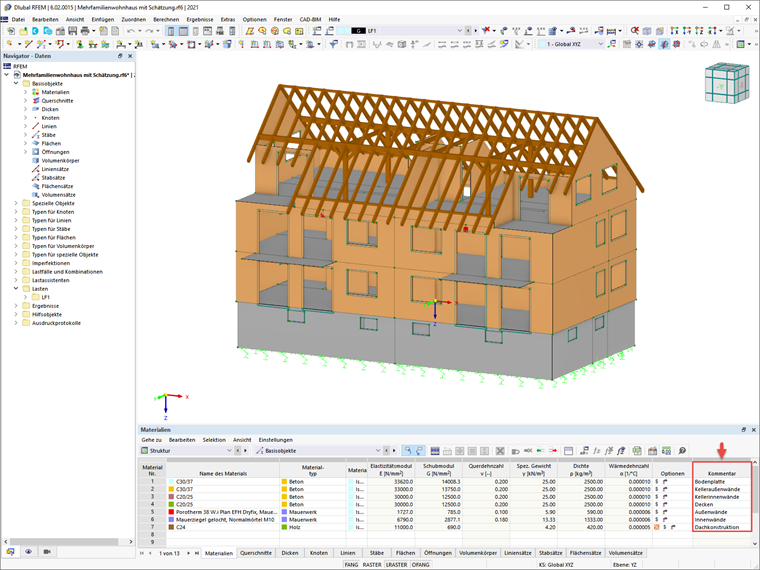Viewport: 760px width, 570px height.
Task: Click the Kommentar column header
Action: click(722, 470)
